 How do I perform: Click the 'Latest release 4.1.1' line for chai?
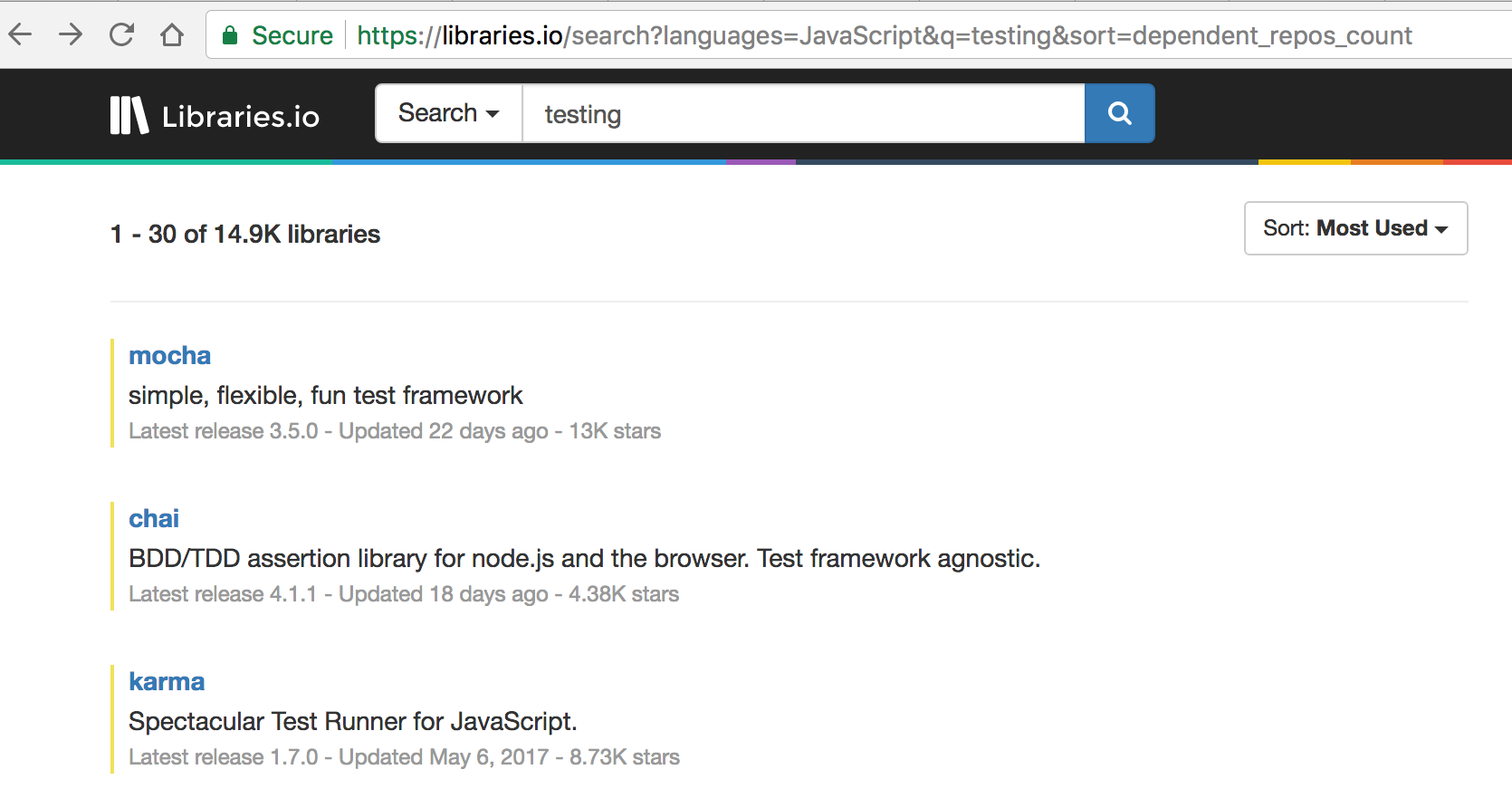[x=404, y=594]
